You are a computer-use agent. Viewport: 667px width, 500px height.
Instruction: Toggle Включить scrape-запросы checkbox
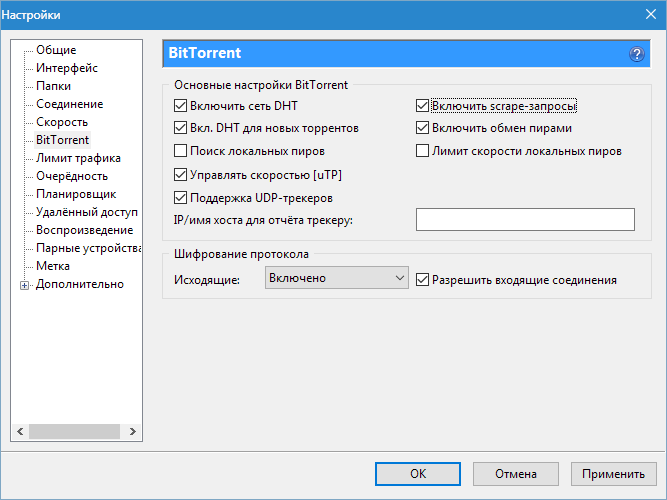(x=422, y=106)
